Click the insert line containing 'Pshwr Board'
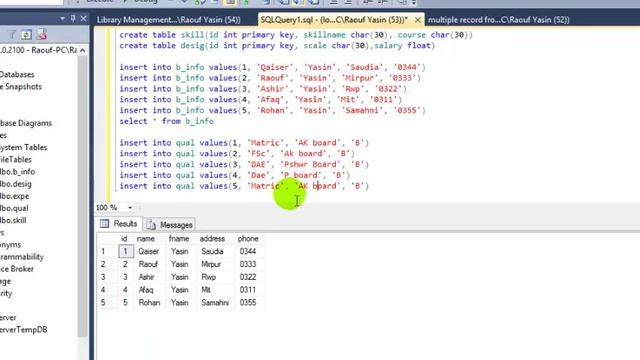Screen dimensions: 640x360 [244, 164]
